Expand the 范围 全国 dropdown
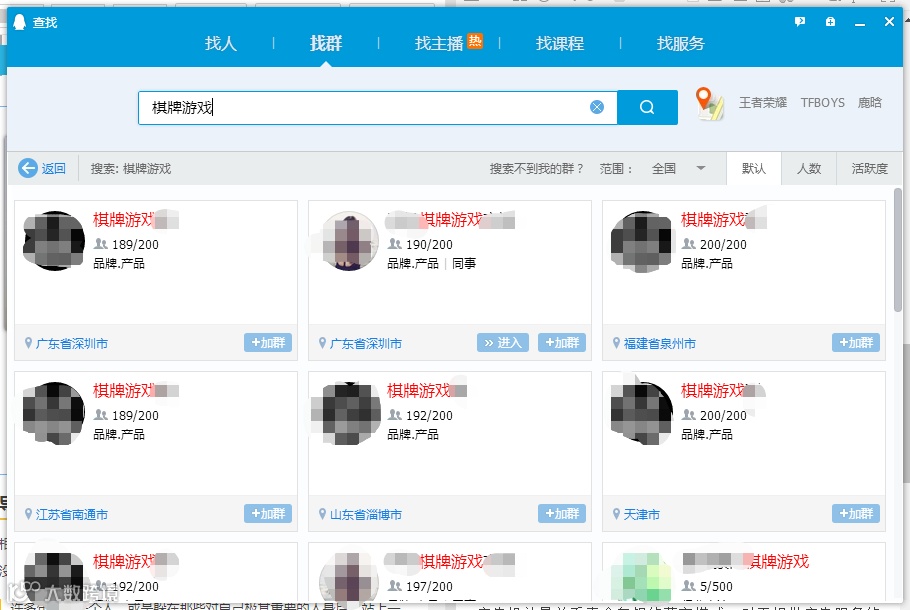This screenshot has width=910, height=610. pyautogui.click(x=678, y=168)
